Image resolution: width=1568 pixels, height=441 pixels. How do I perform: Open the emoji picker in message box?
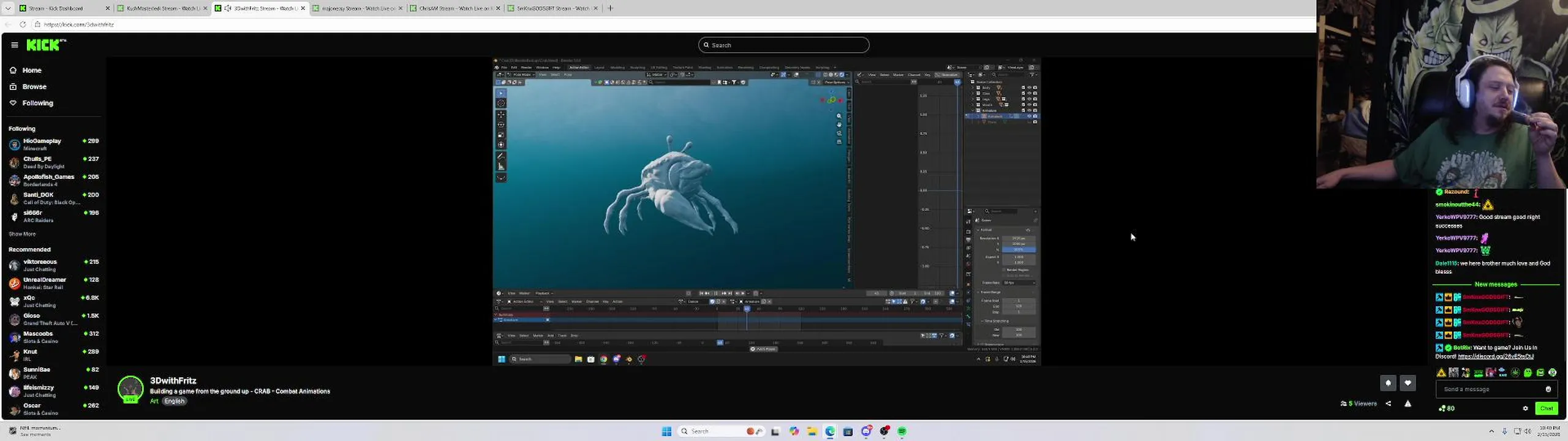pyautogui.click(x=1548, y=389)
